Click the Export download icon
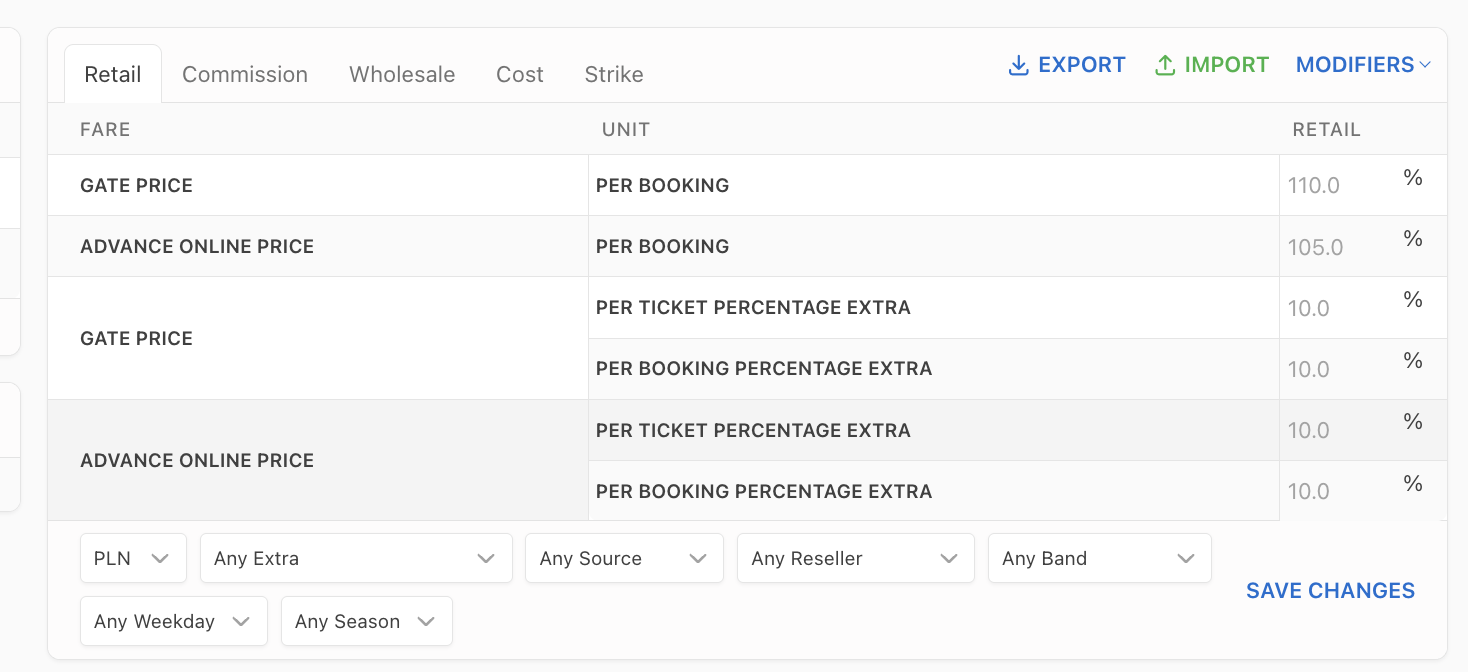Screen dimensions: 1468x672 pyautogui.click(x=1018, y=66)
